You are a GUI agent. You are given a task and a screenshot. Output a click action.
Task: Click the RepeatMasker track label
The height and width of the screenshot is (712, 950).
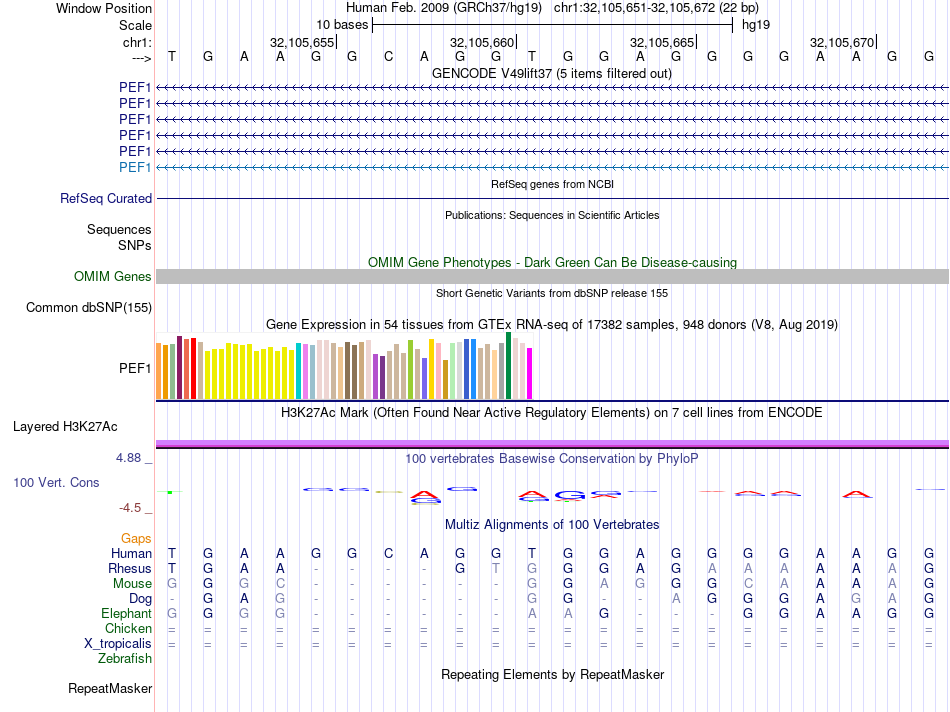pyautogui.click(x=110, y=688)
